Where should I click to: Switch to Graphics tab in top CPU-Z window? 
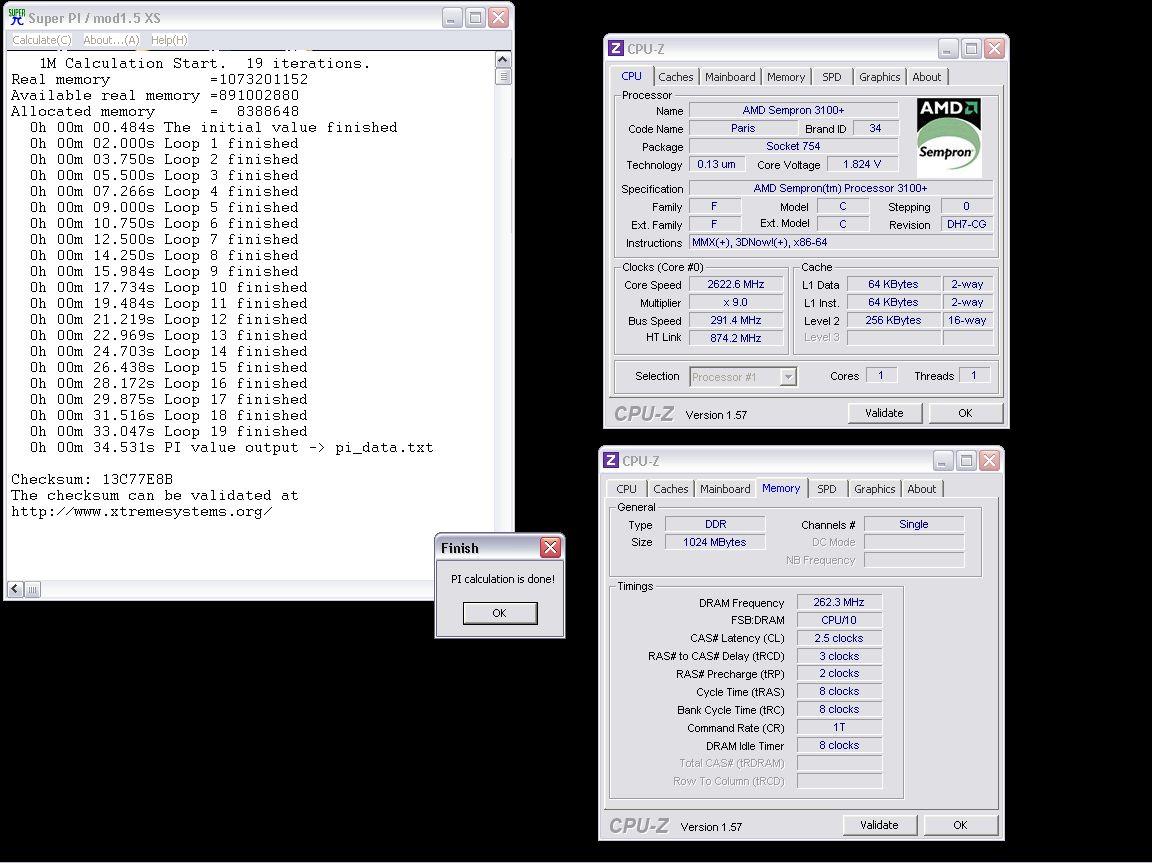879,76
